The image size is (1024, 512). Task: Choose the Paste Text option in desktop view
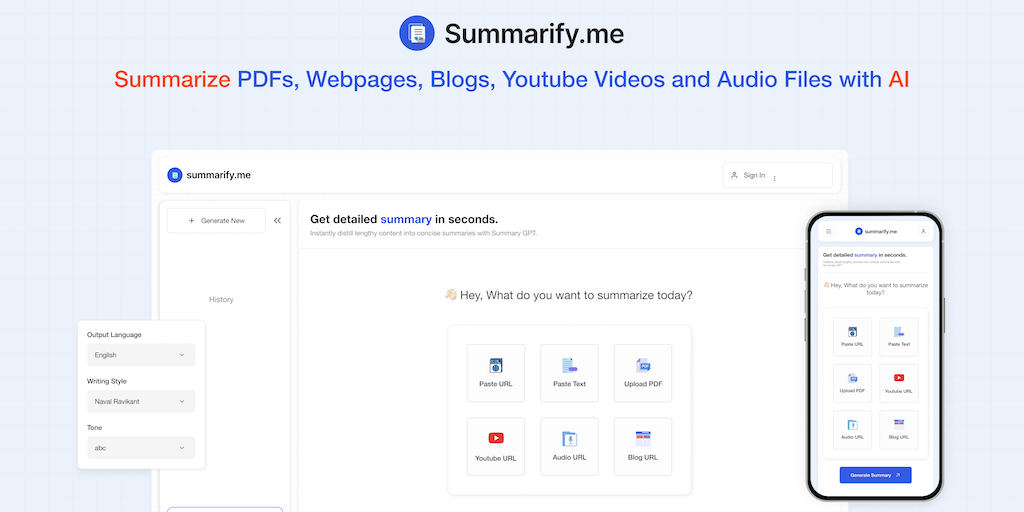tap(569, 373)
